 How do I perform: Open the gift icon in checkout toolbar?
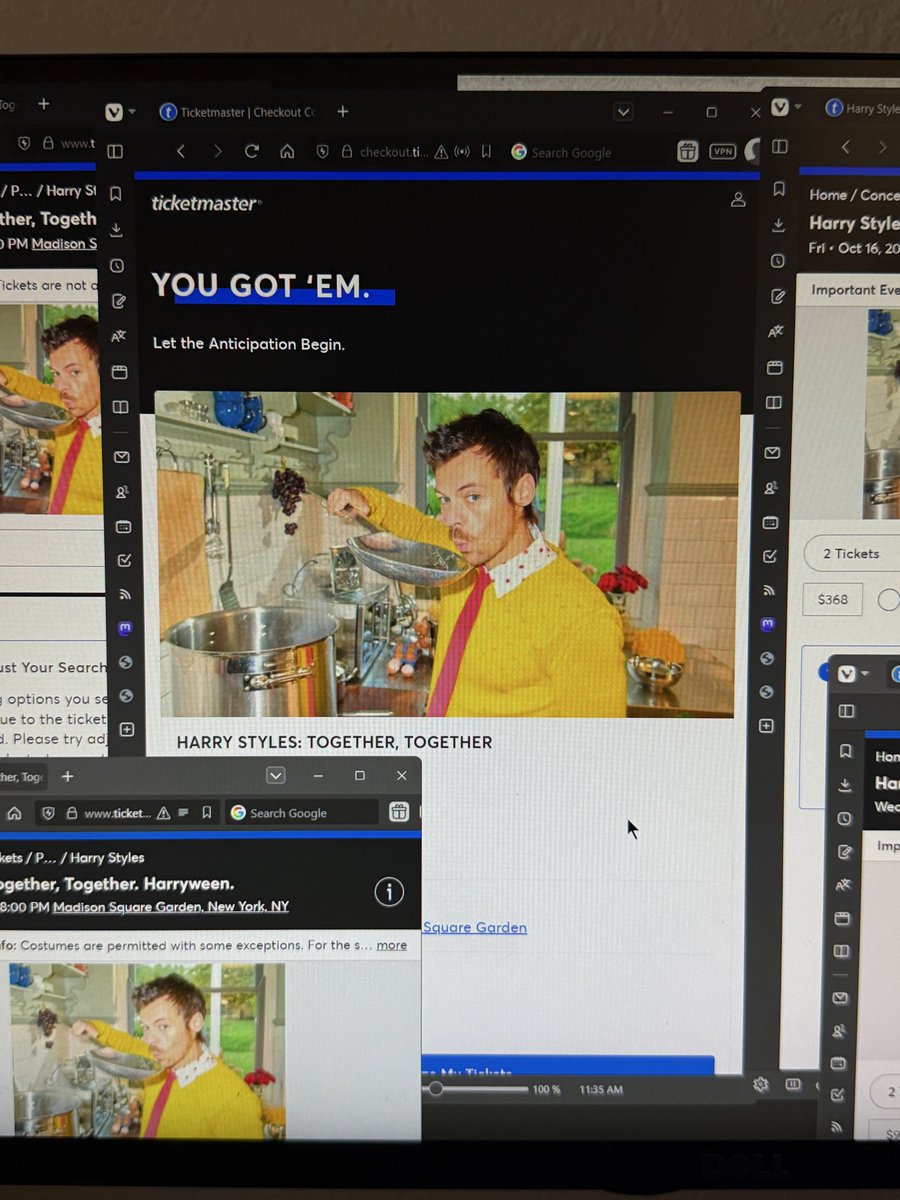tap(687, 151)
